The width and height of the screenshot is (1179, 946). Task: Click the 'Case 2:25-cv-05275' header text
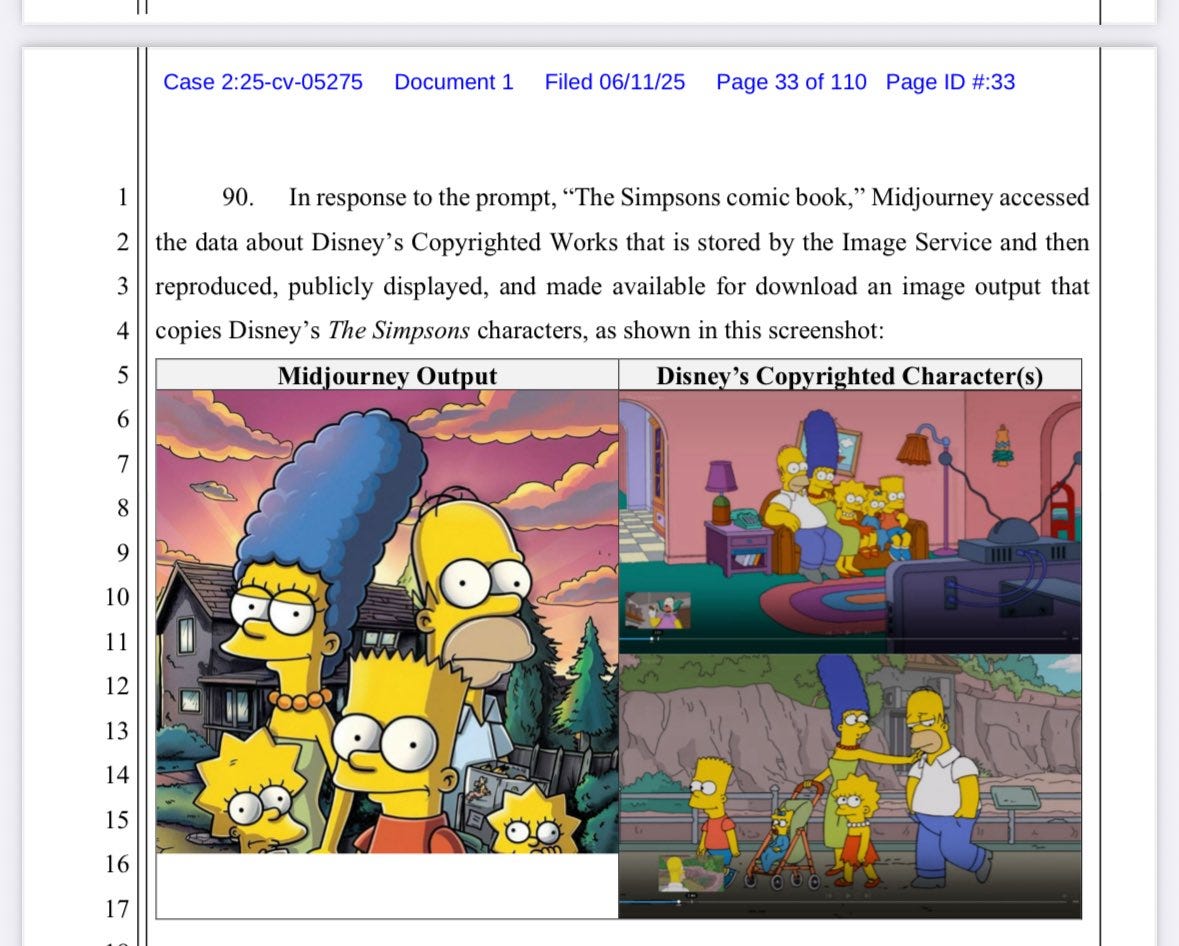[262, 82]
